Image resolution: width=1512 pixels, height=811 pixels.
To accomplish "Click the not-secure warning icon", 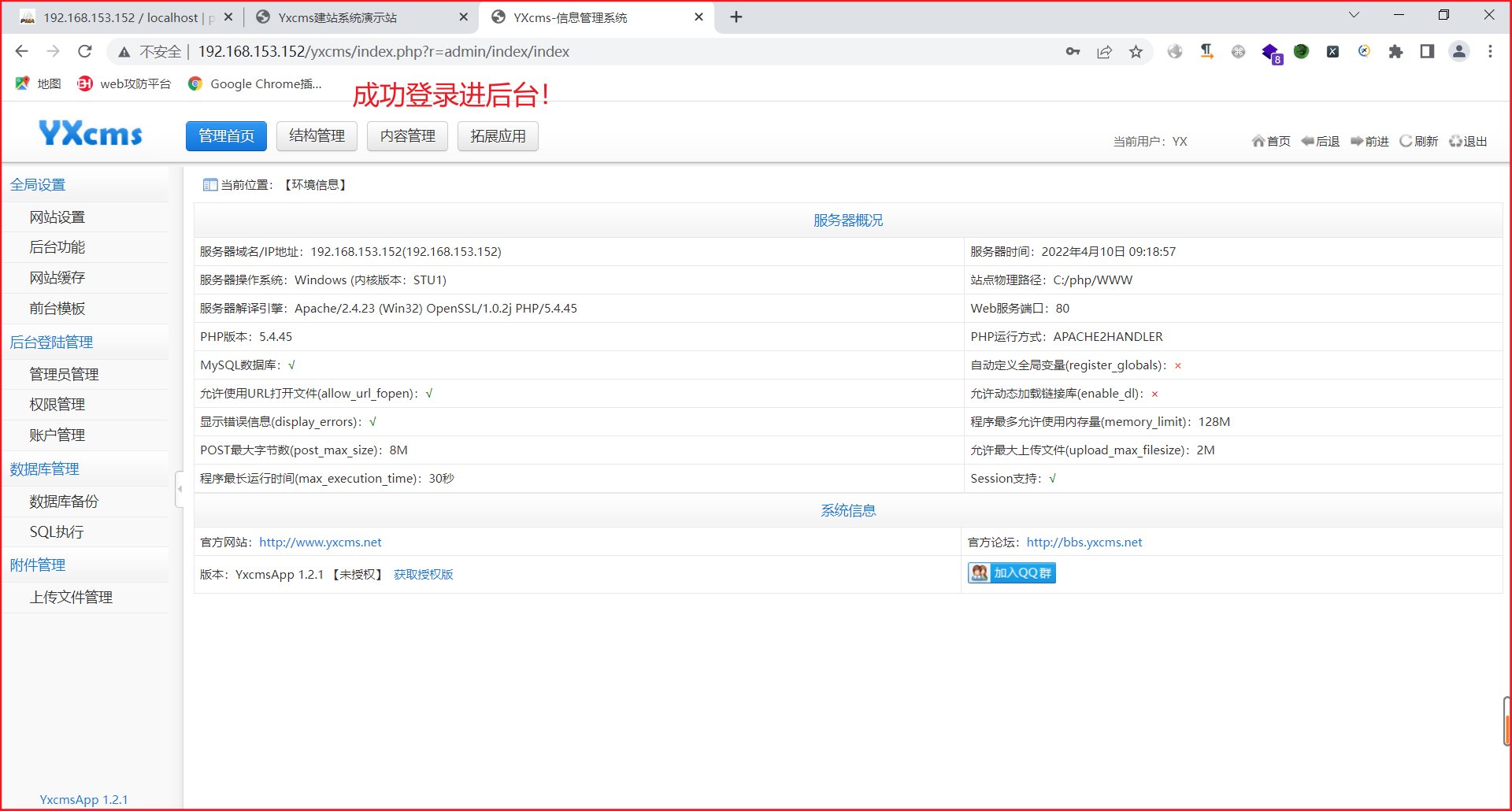I will click(x=124, y=52).
